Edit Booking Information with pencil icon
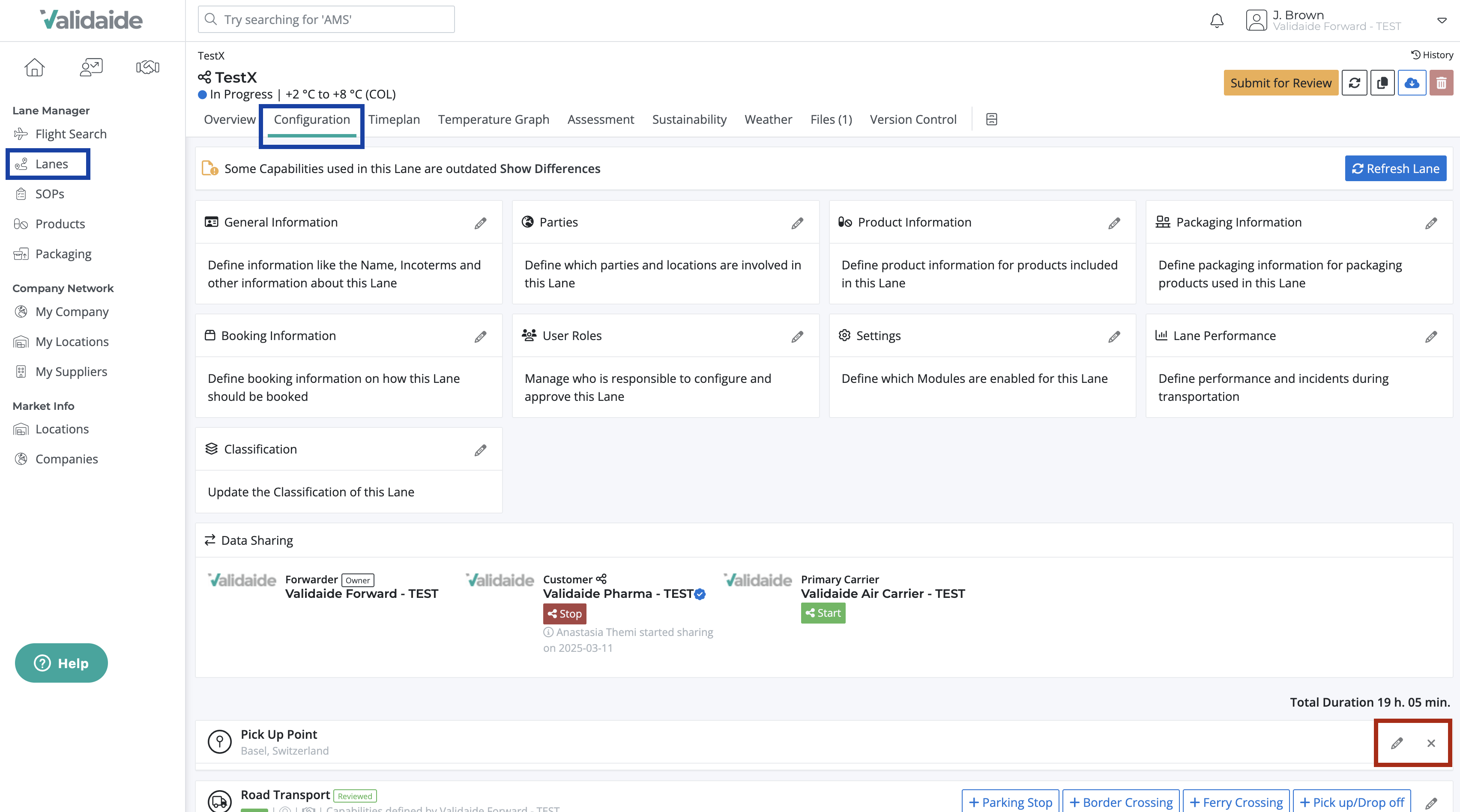The image size is (1460, 812). pos(481,337)
